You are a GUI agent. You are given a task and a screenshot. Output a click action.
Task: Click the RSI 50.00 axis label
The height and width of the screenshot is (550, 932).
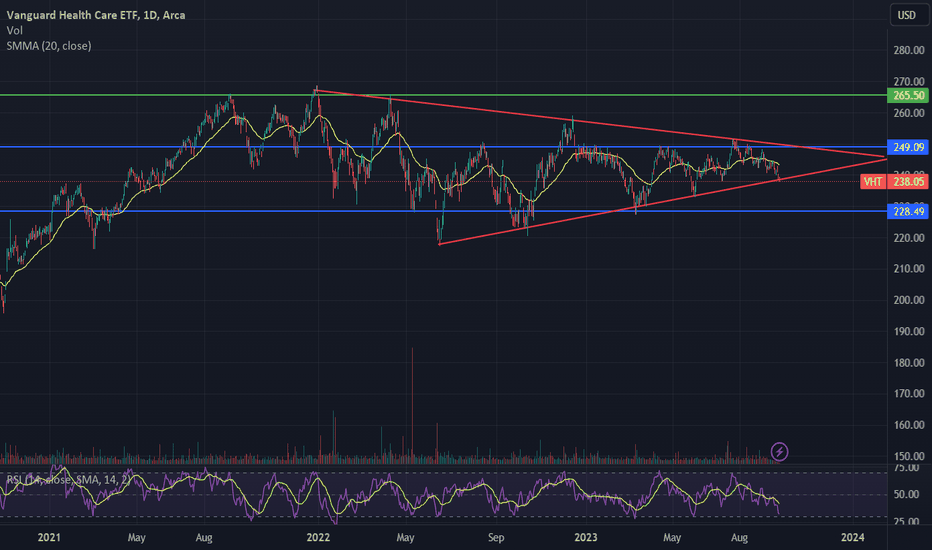906,495
